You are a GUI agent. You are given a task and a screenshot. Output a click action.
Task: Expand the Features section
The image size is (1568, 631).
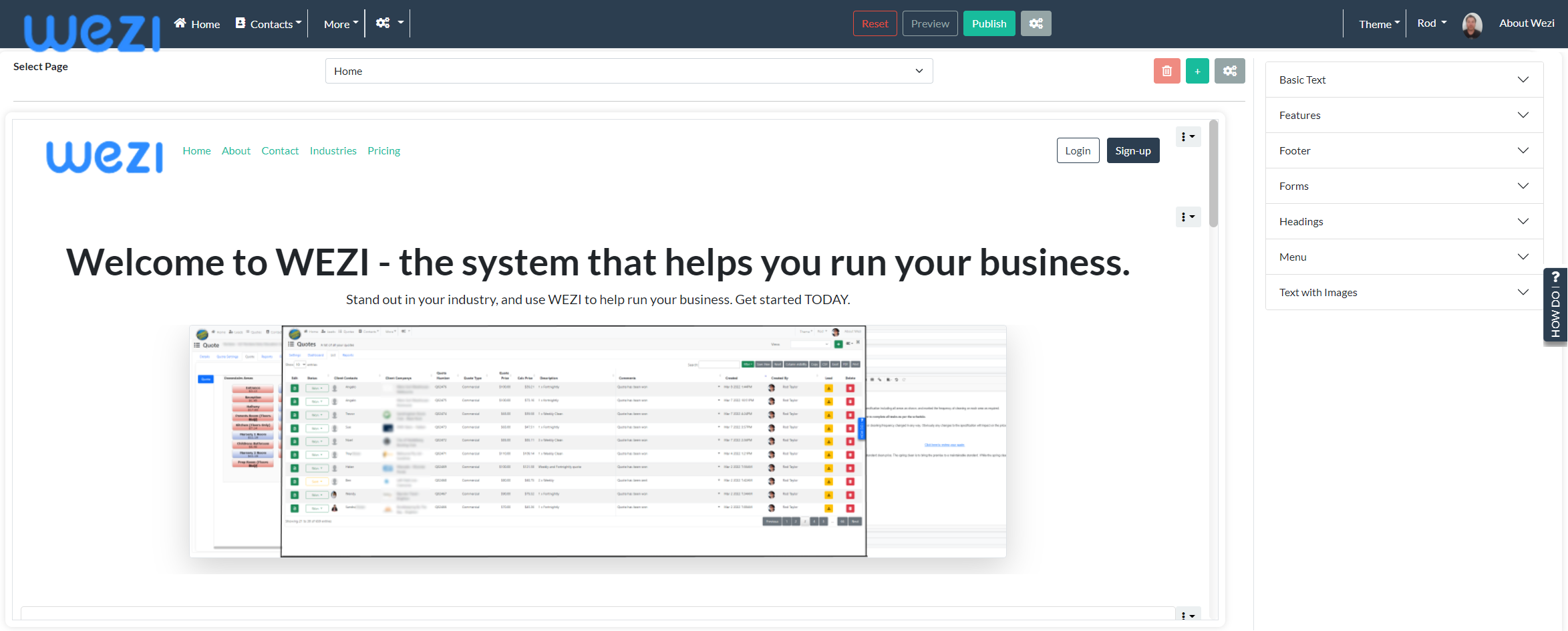tap(1404, 115)
